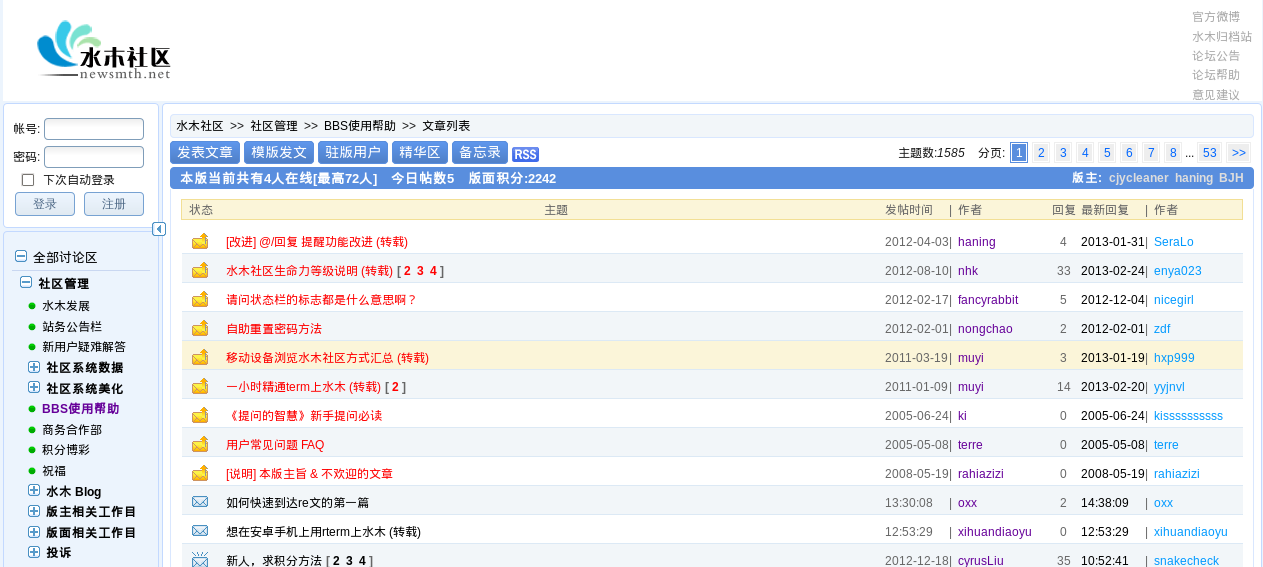The image size is (1263, 567).
Task: Expand the 水木 Blog node
Action: point(34,490)
